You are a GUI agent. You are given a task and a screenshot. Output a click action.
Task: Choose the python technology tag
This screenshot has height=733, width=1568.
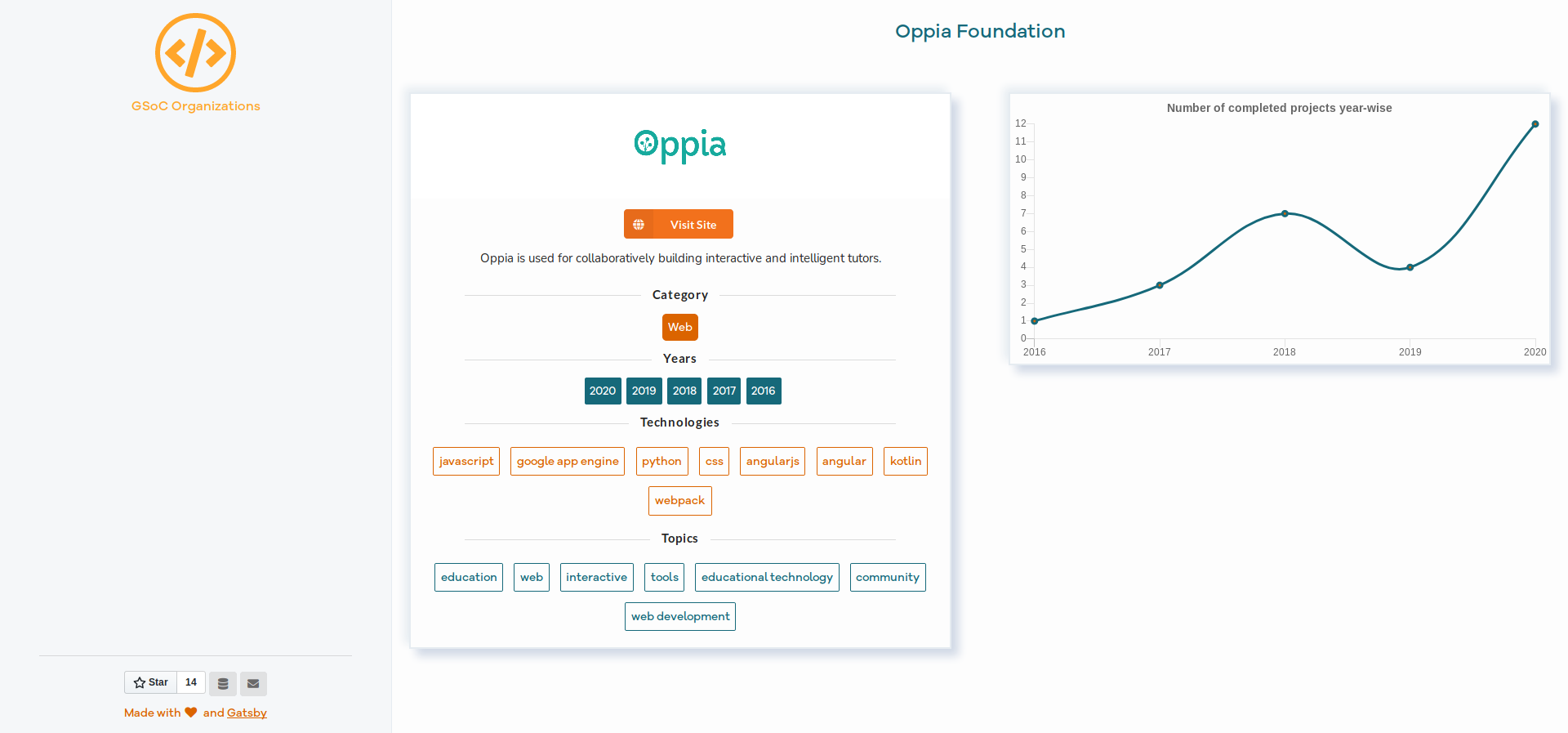coord(661,461)
